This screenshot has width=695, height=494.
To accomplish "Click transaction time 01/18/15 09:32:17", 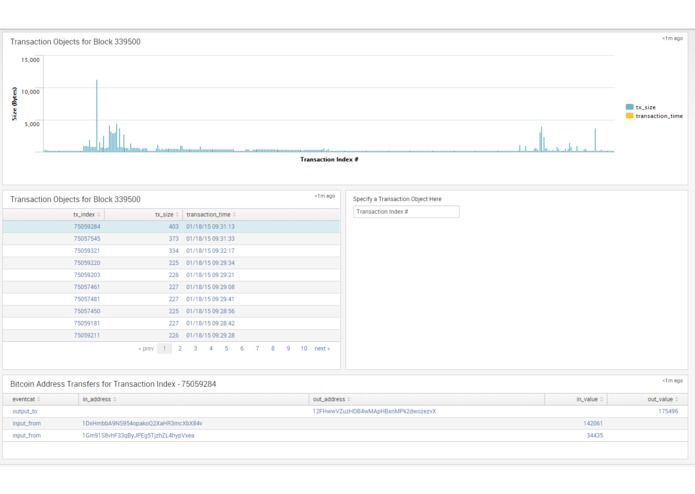I will pos(211,251).
